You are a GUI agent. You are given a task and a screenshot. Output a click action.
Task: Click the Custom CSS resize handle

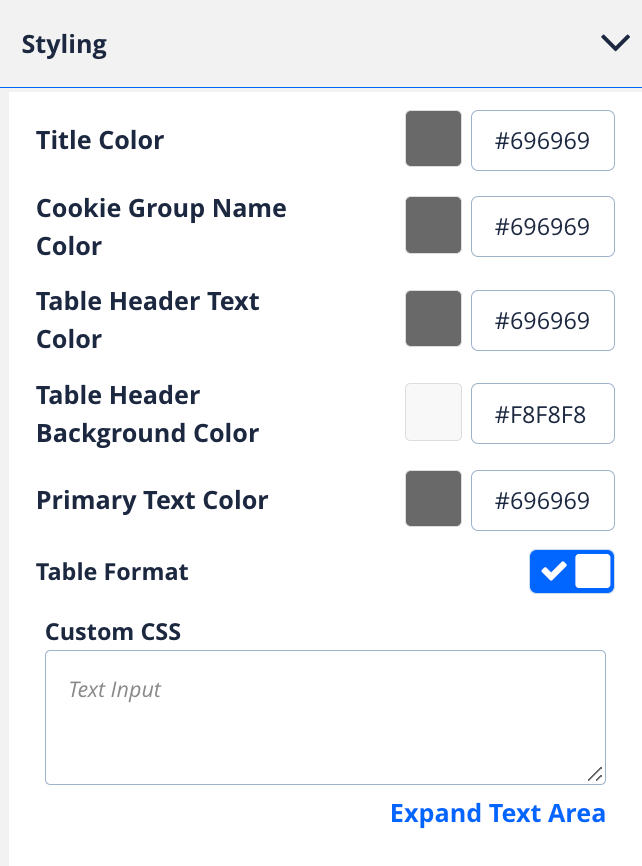pyautogui.click(x=596, y=774)
